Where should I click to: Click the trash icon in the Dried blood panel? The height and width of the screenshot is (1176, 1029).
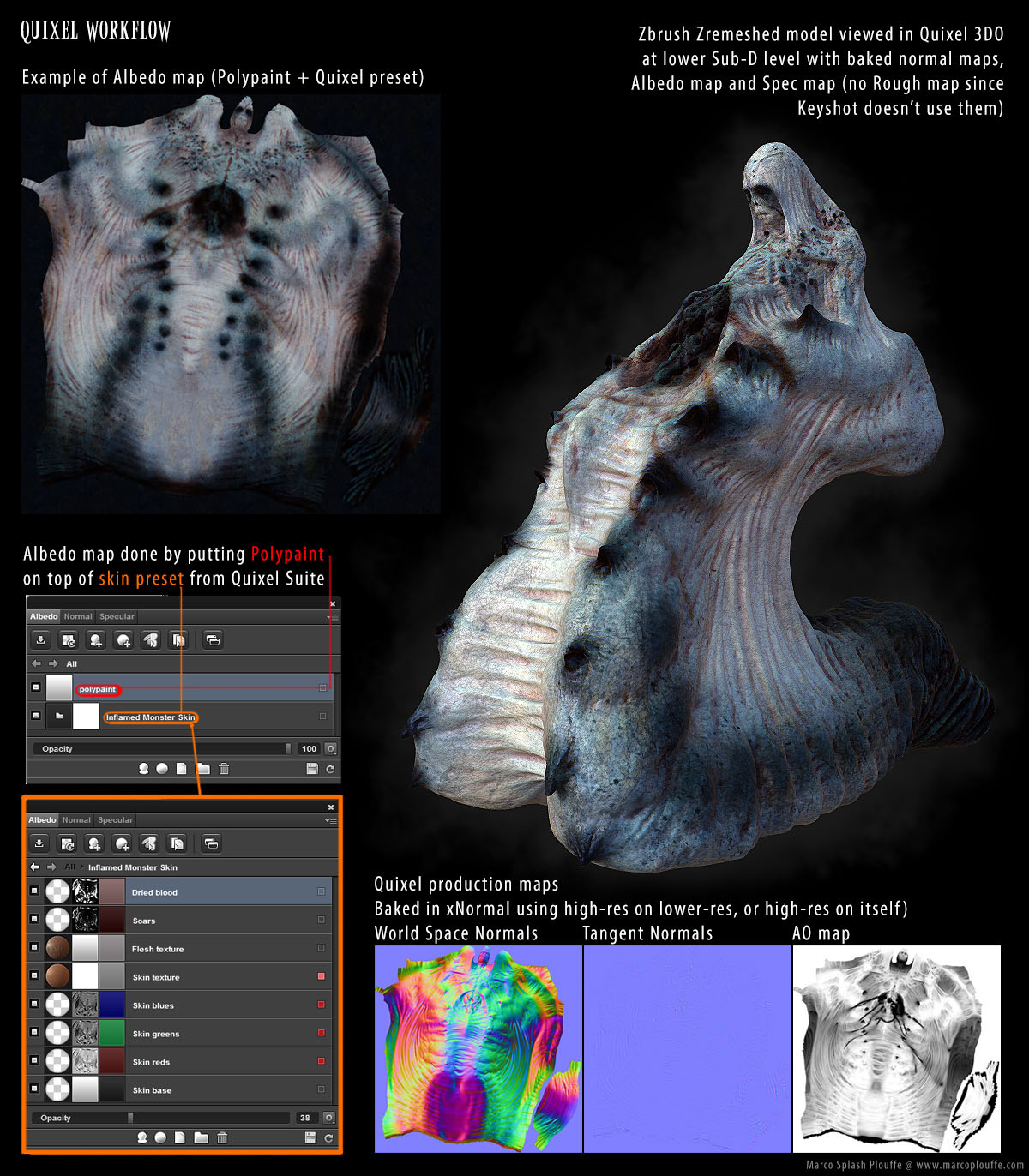(222, 1137)
